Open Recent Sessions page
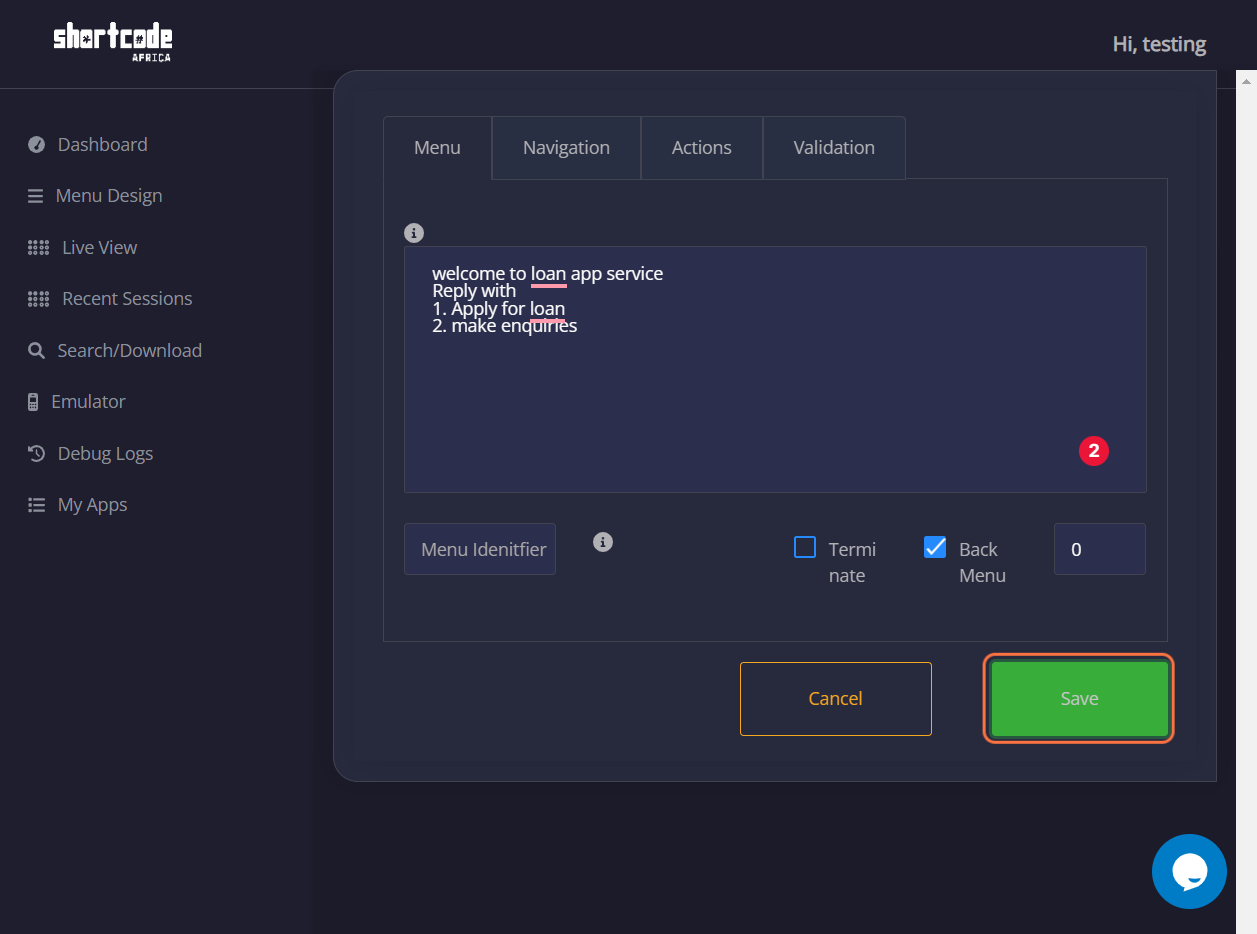 [127, 299]
